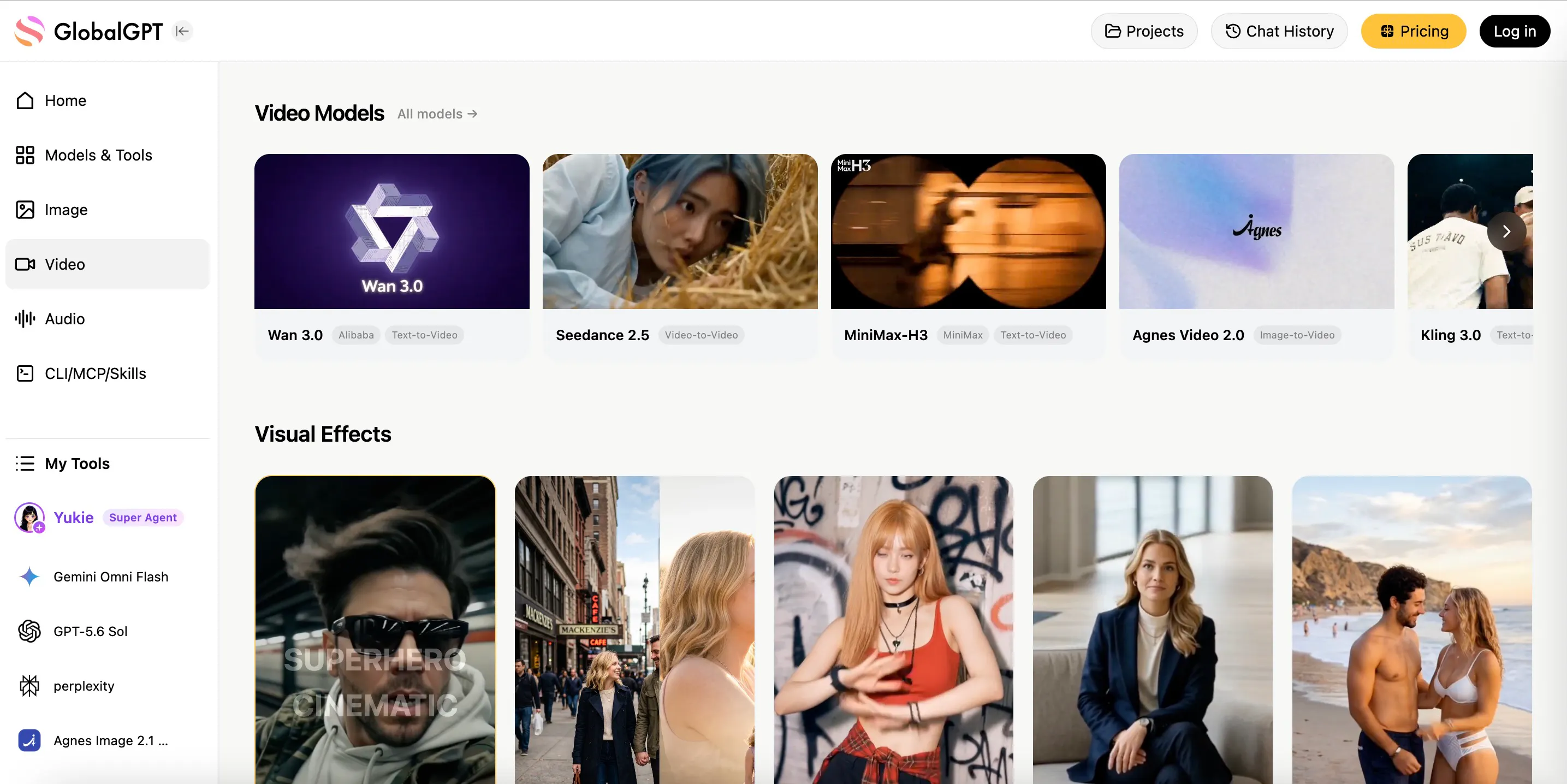Click the Seedance 2.5 title text
This screenshot has width=1567, height=784.
tap(602, 335)
